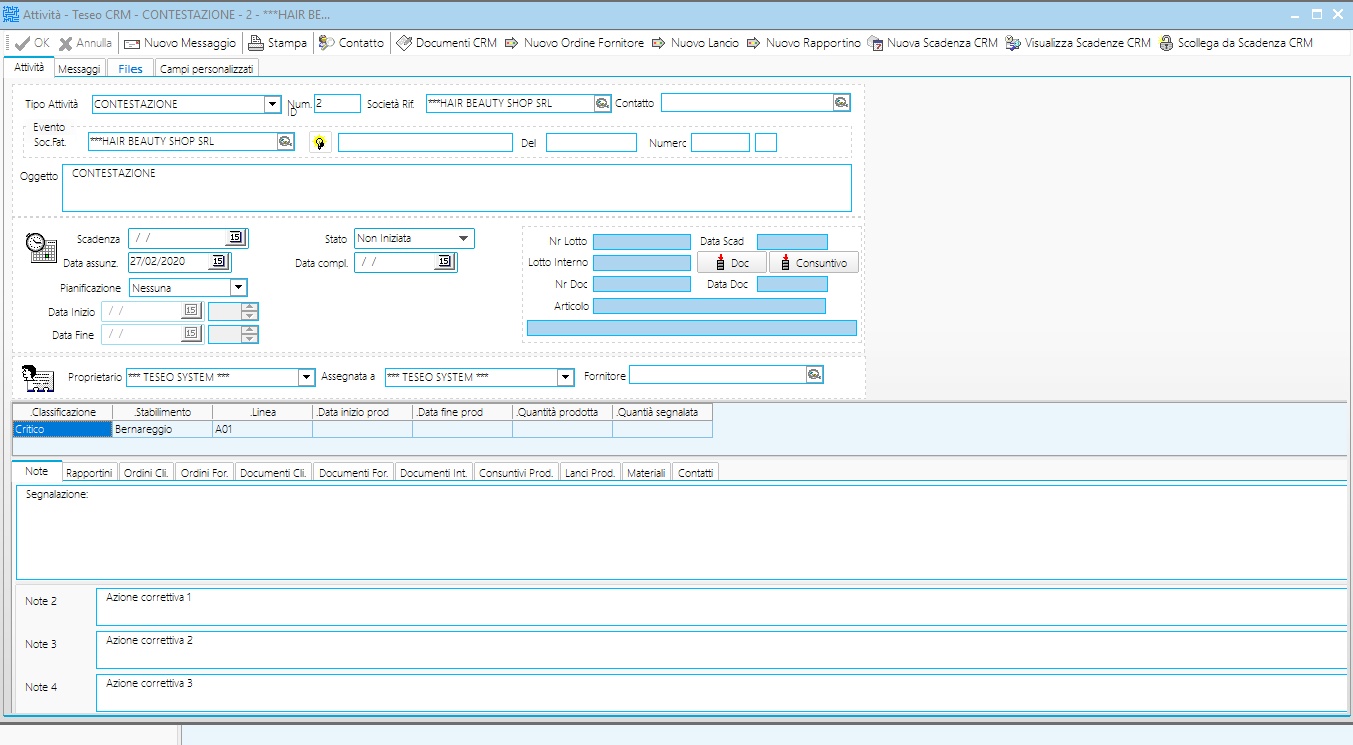Switch to the Messaggi tab
The width and height of the screenshot is (1353, 745).
(79, 69)
